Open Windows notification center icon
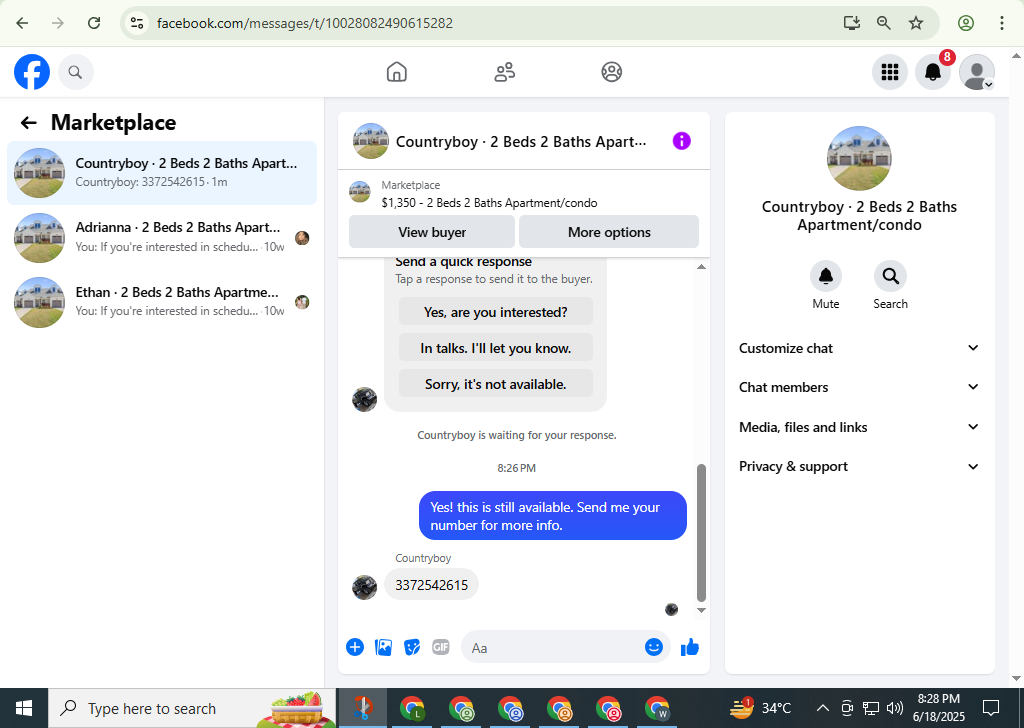This screenshot has height=728, width=1024. pyautogui.click(x=991, y=708)
